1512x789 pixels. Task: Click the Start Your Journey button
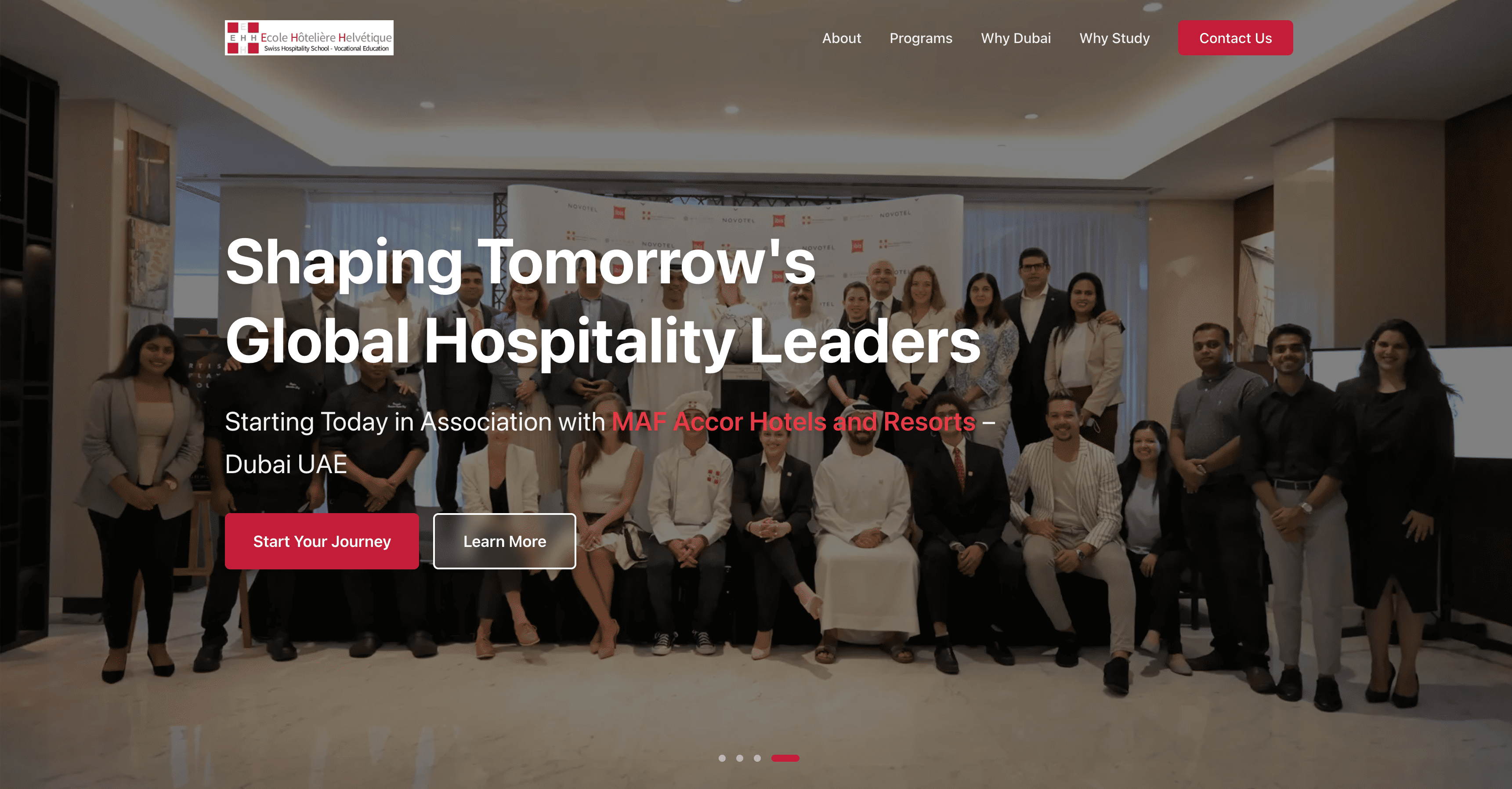[x=322, y=541]
